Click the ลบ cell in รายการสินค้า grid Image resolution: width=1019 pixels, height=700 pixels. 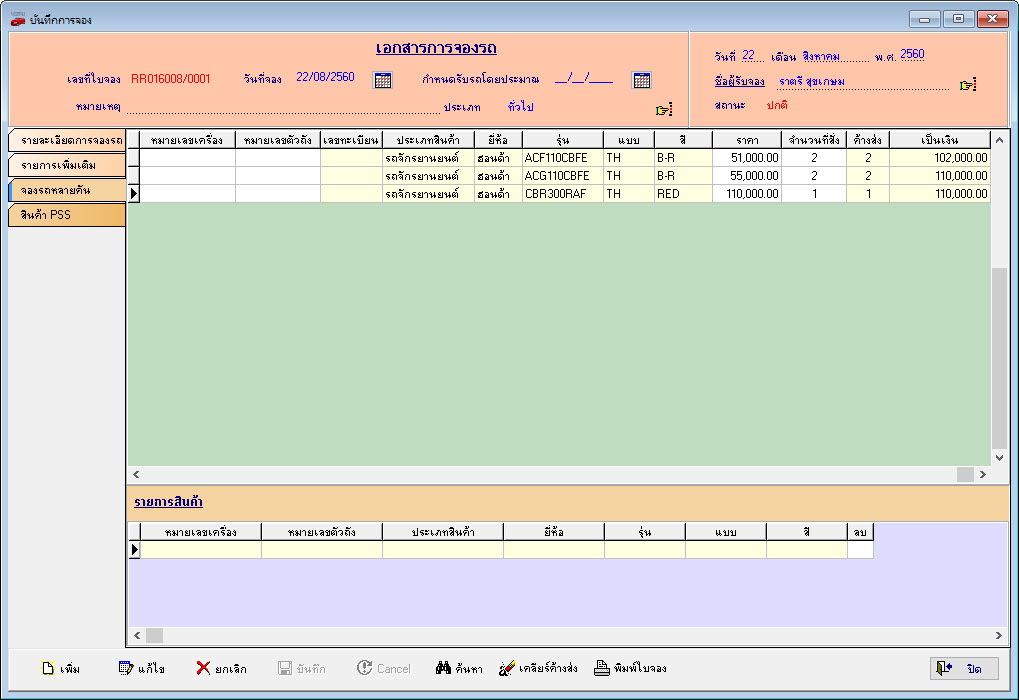point(860,550)
